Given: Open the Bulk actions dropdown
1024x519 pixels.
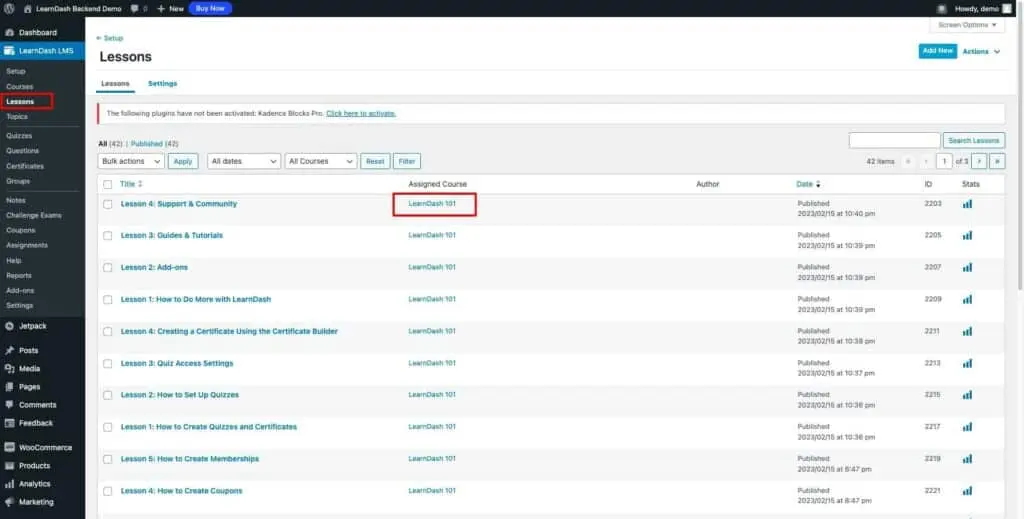Looking at the screenshot, I should pyautogui.click(x=131, y=161).
